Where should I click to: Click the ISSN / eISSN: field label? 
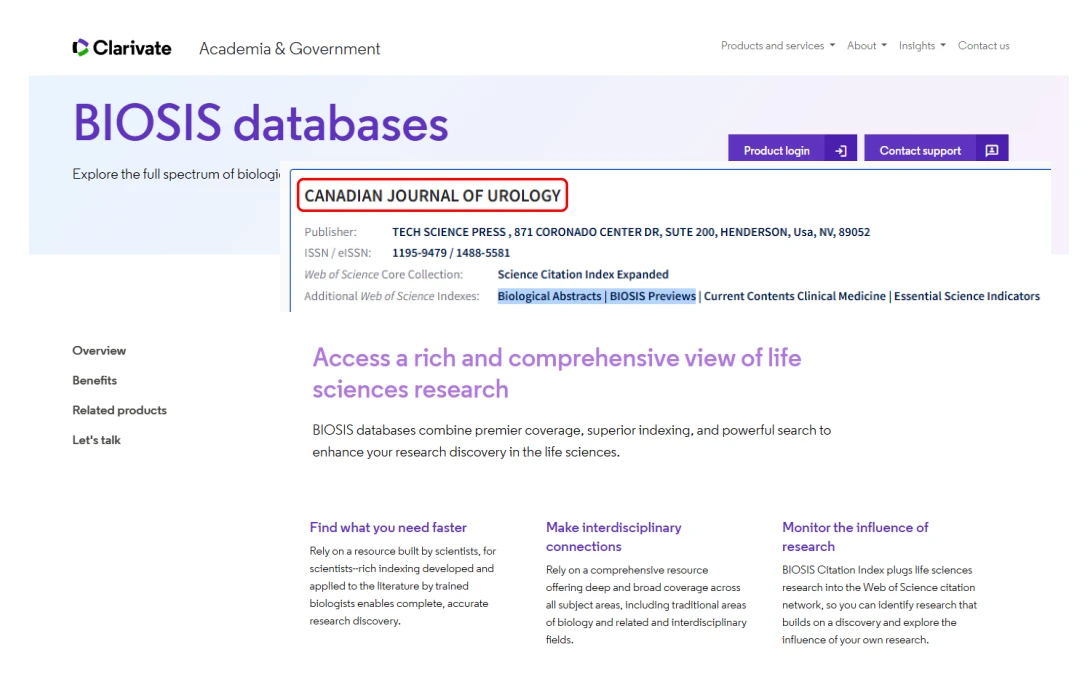point(337,253)
